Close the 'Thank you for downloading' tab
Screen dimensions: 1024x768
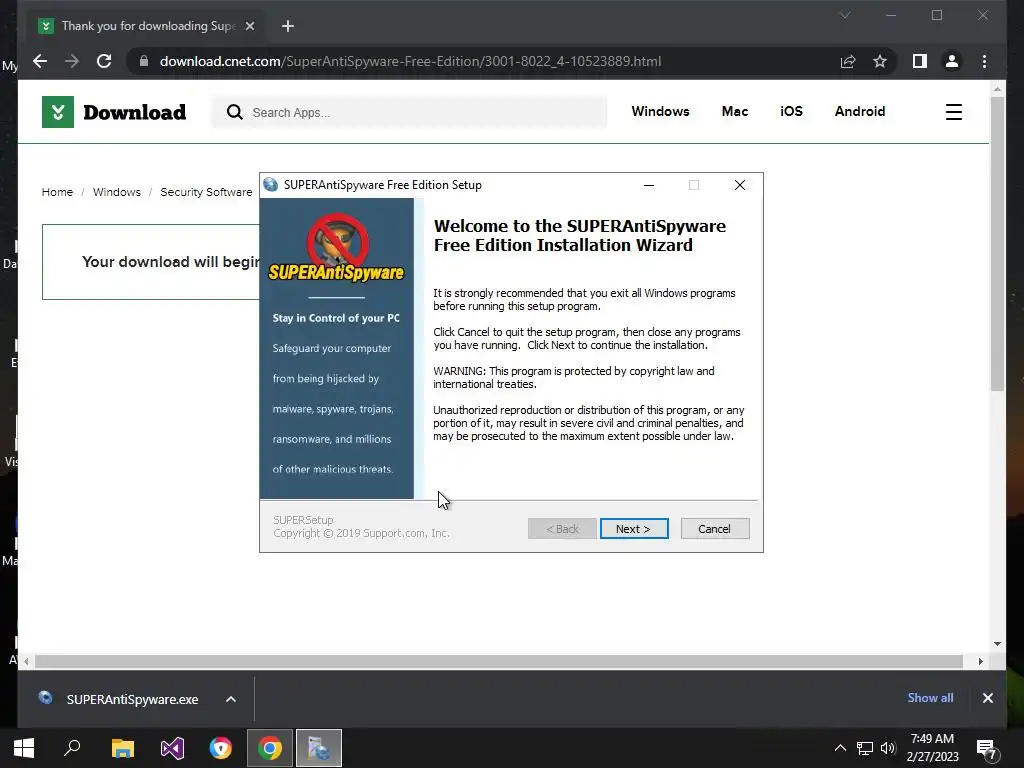249,26
